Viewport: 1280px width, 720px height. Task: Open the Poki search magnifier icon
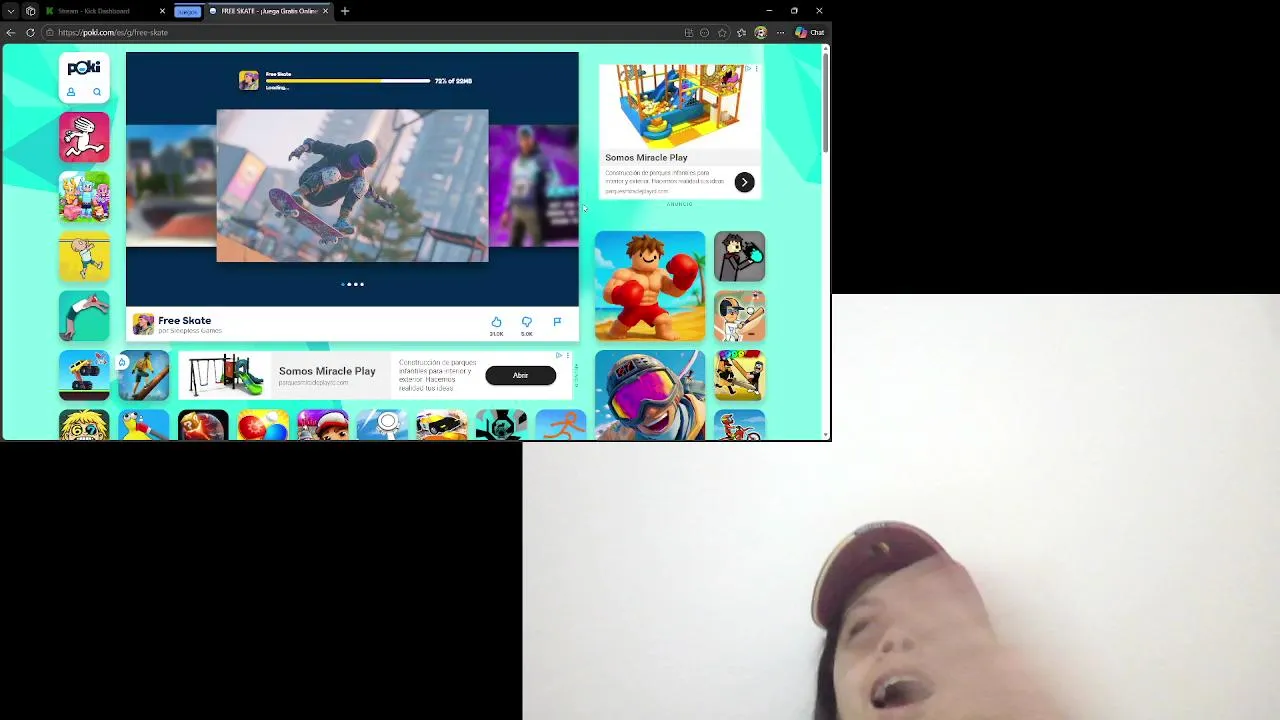[x=97, y=92]
